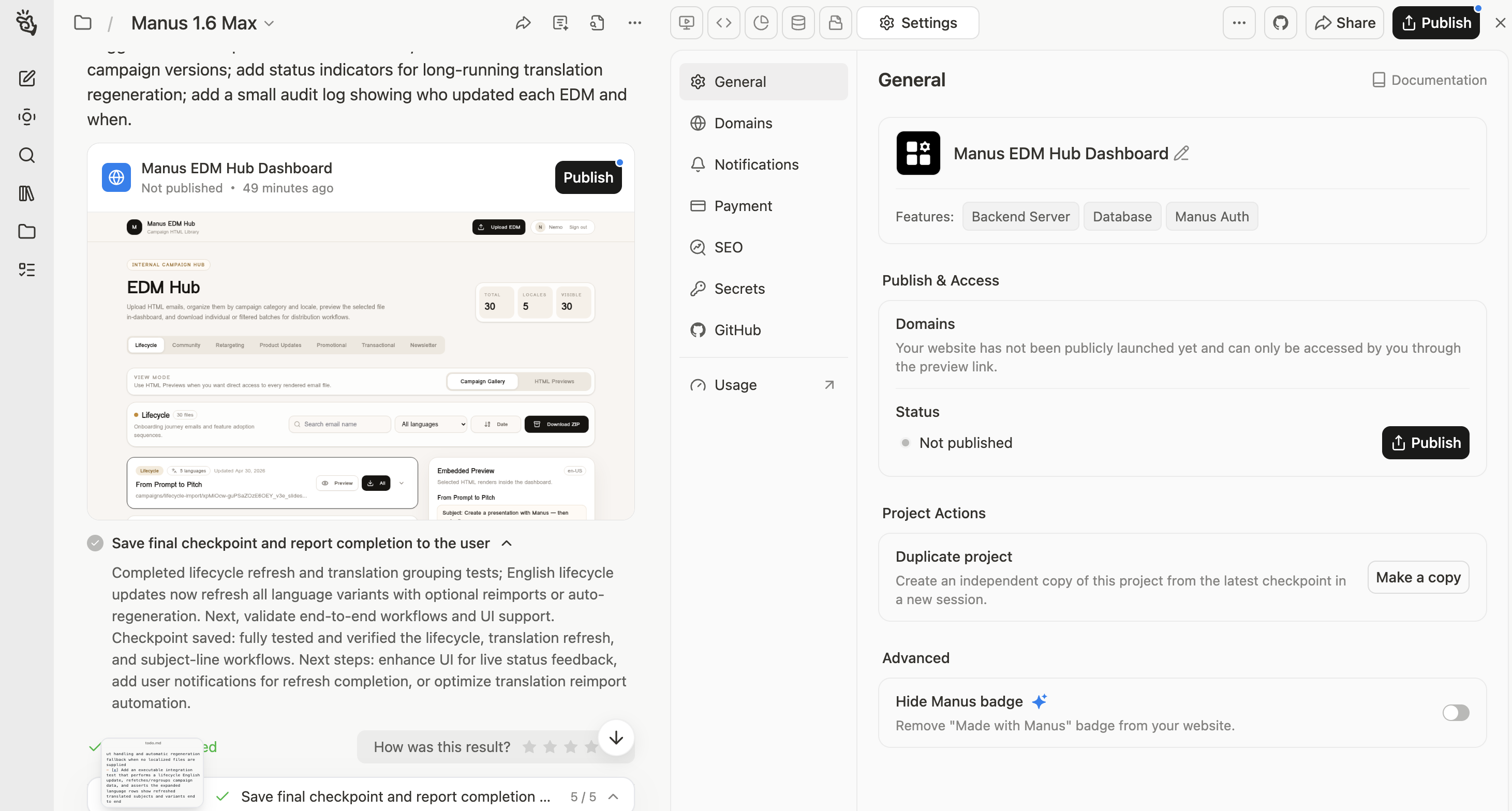
Task: Click HTML Previews view mode in preview
Action: (x=554, y=381)
